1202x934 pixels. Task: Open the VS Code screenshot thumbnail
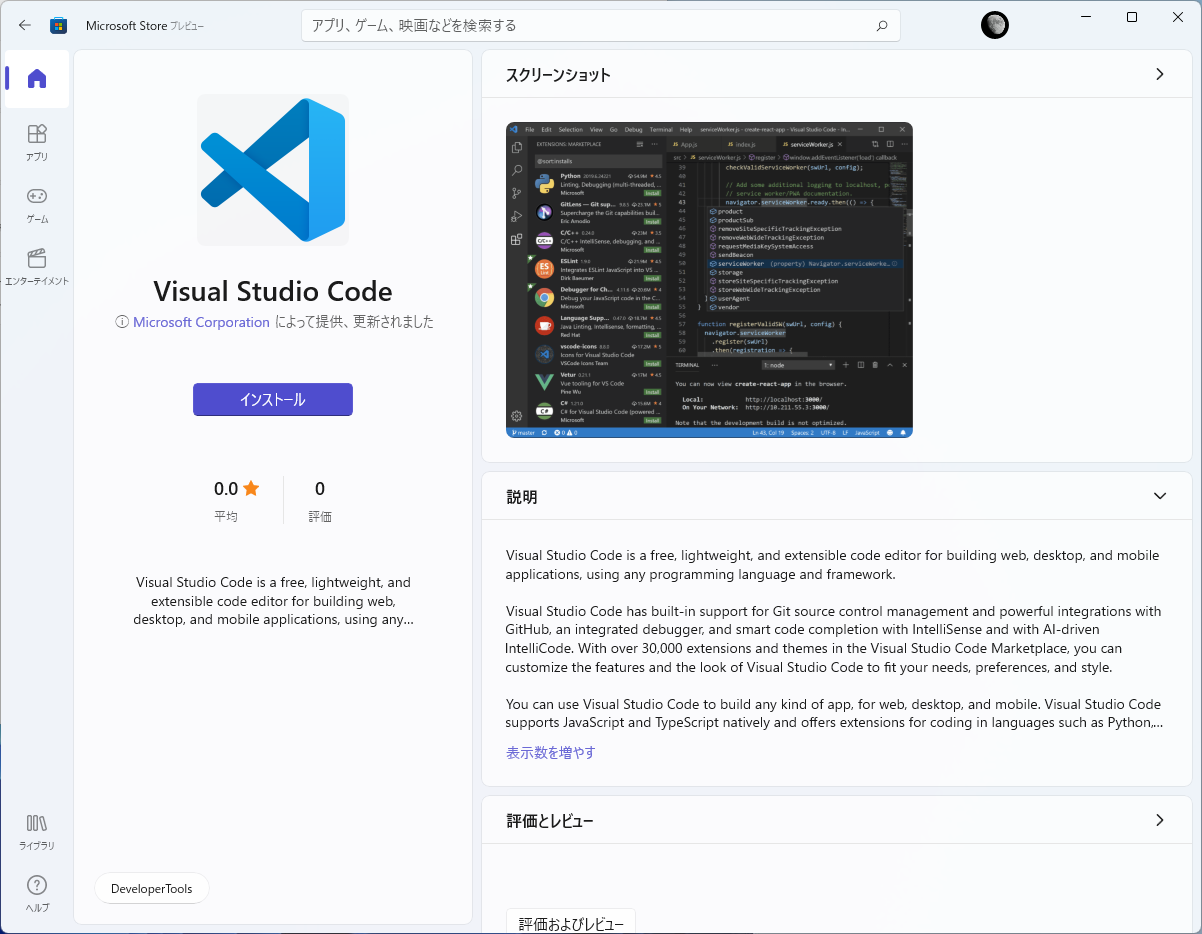pyautogui.click(x=709, y=280)
